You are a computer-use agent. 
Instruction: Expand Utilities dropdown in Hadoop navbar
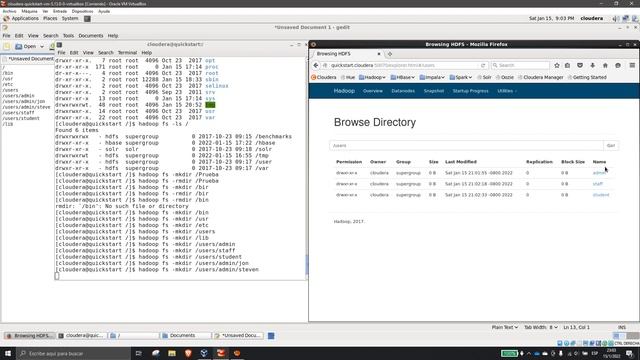[x=507, y=91]
